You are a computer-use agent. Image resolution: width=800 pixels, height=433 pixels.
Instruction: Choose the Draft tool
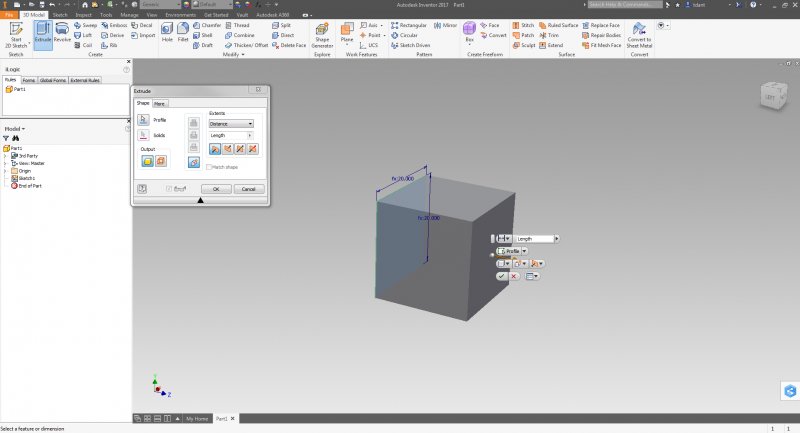203,45
